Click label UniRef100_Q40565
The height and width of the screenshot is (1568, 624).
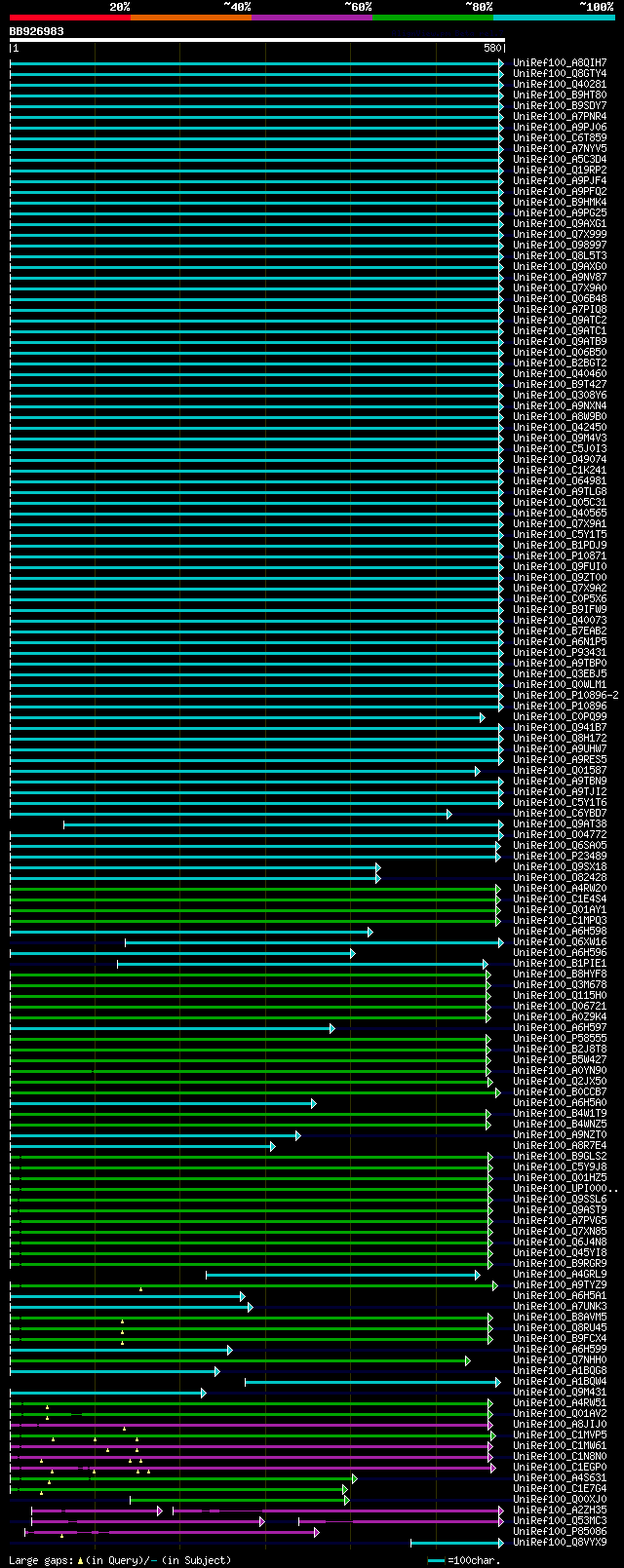[x=560, y=514]
